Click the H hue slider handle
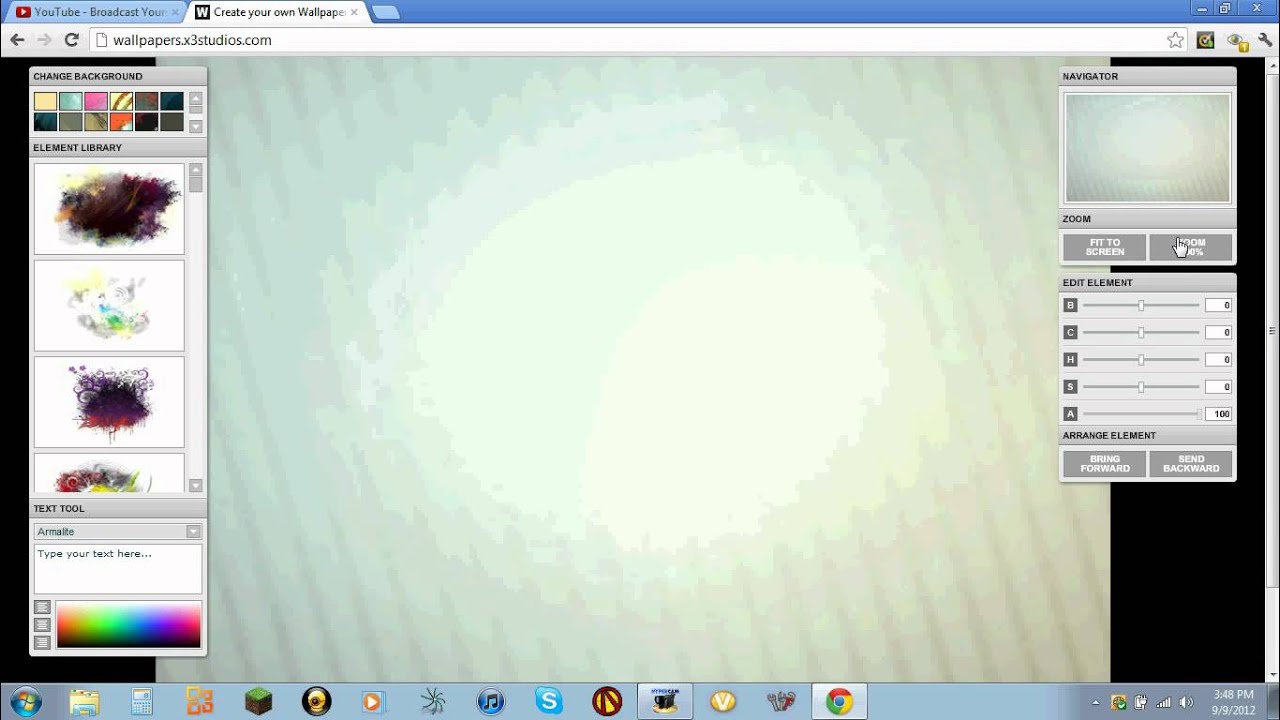Viewport: 1280px width, 720px height. [1141, 359]
